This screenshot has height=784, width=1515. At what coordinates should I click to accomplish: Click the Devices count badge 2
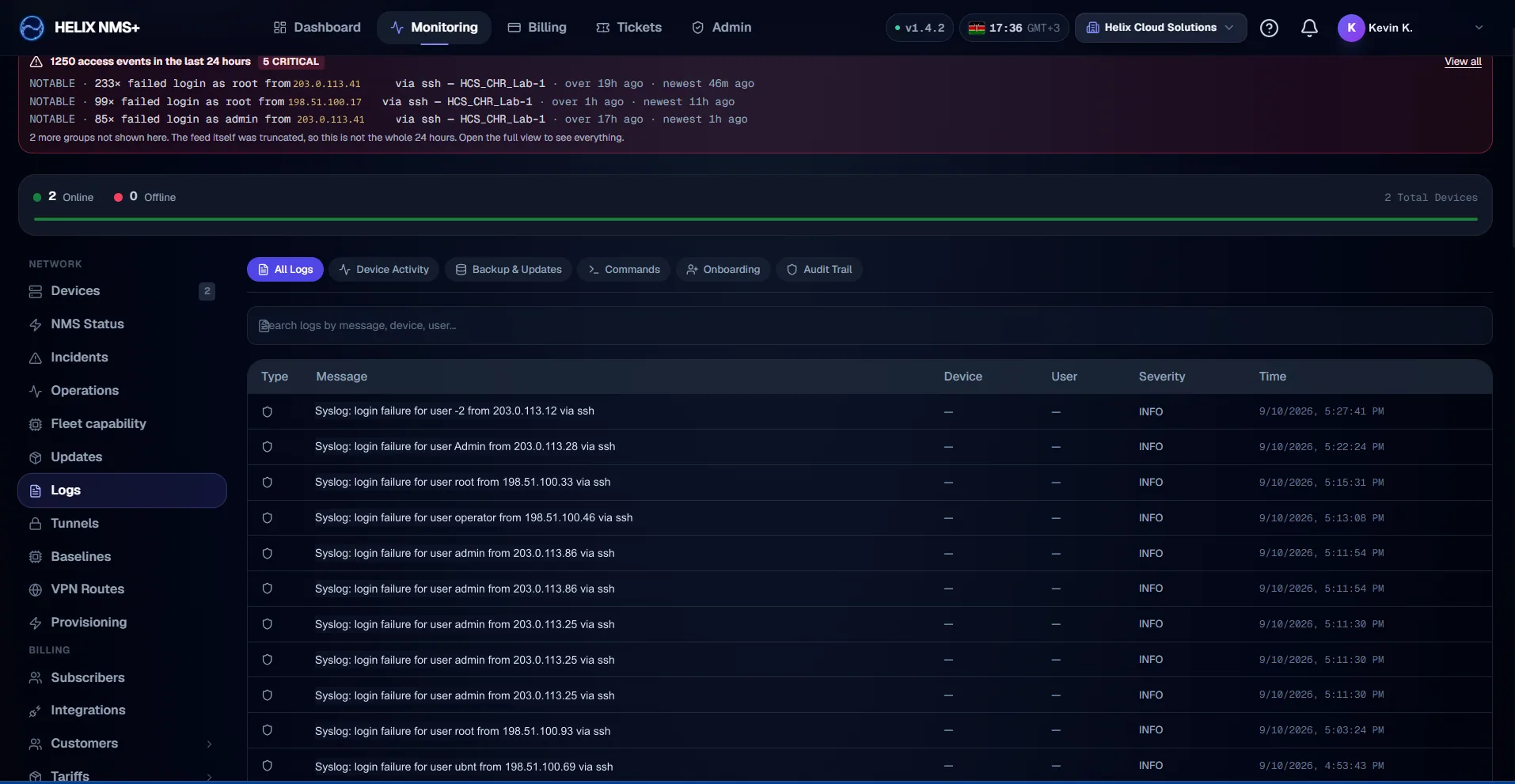point(207,291)
